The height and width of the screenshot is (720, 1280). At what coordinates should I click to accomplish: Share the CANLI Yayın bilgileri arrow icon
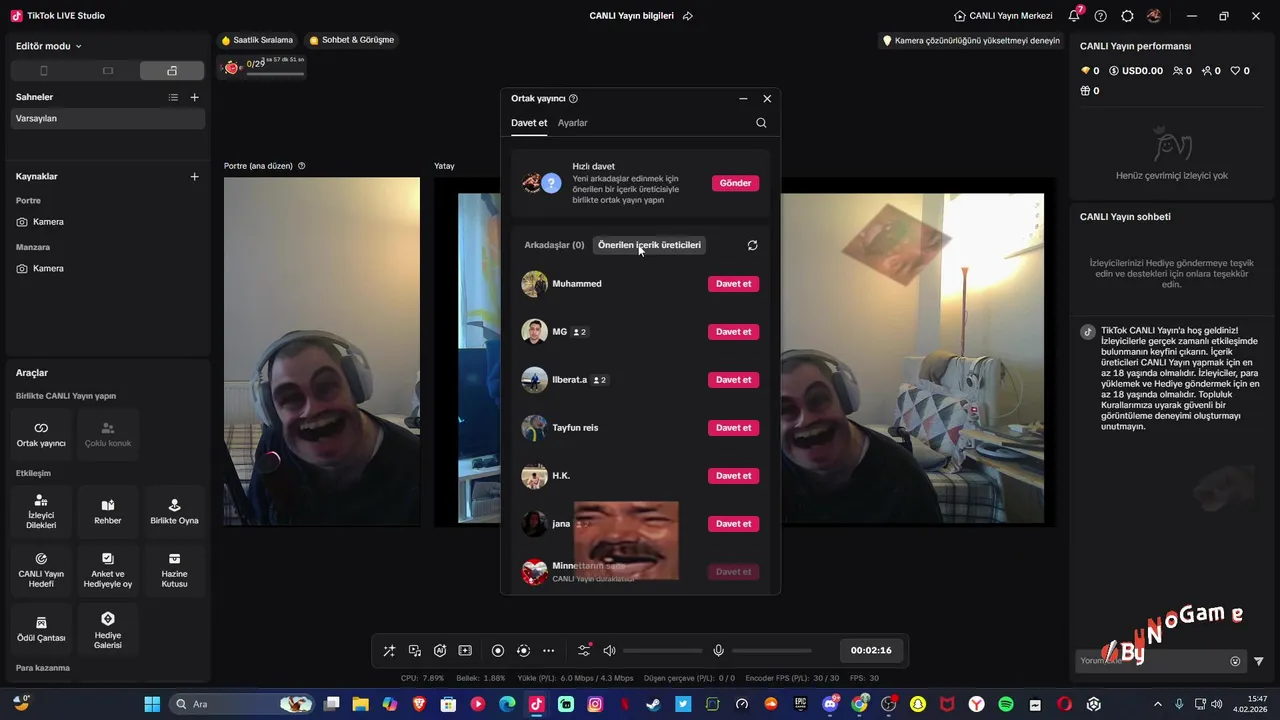pos(687,16)
